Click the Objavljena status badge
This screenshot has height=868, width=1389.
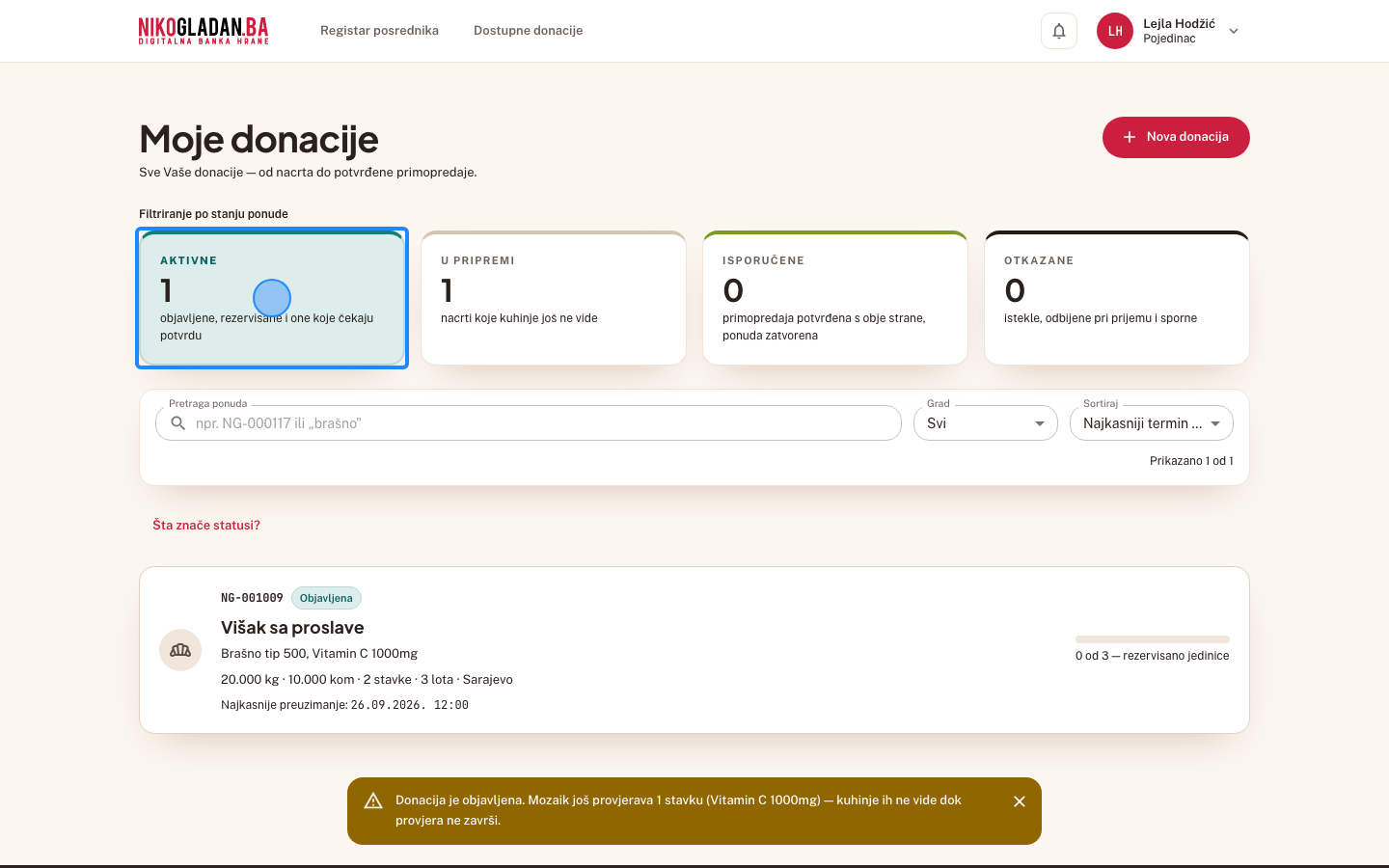[x=326, y=598]
